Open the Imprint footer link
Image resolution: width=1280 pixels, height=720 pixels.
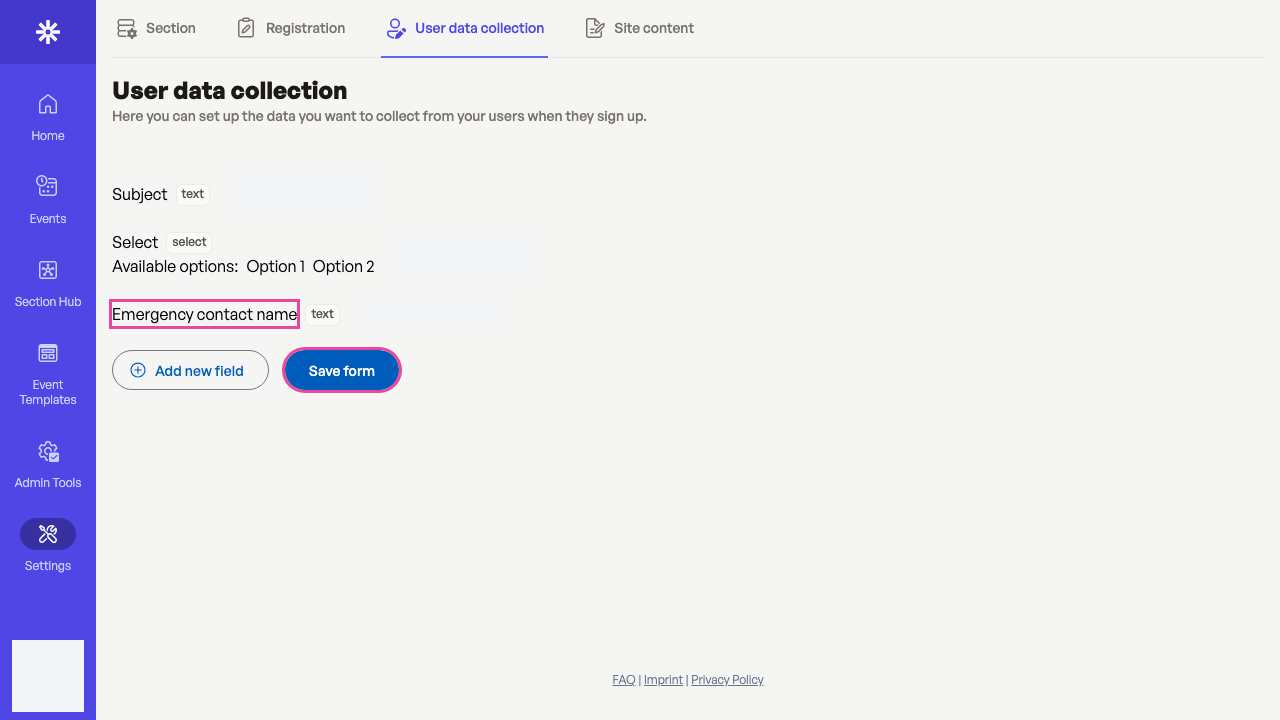663,680
